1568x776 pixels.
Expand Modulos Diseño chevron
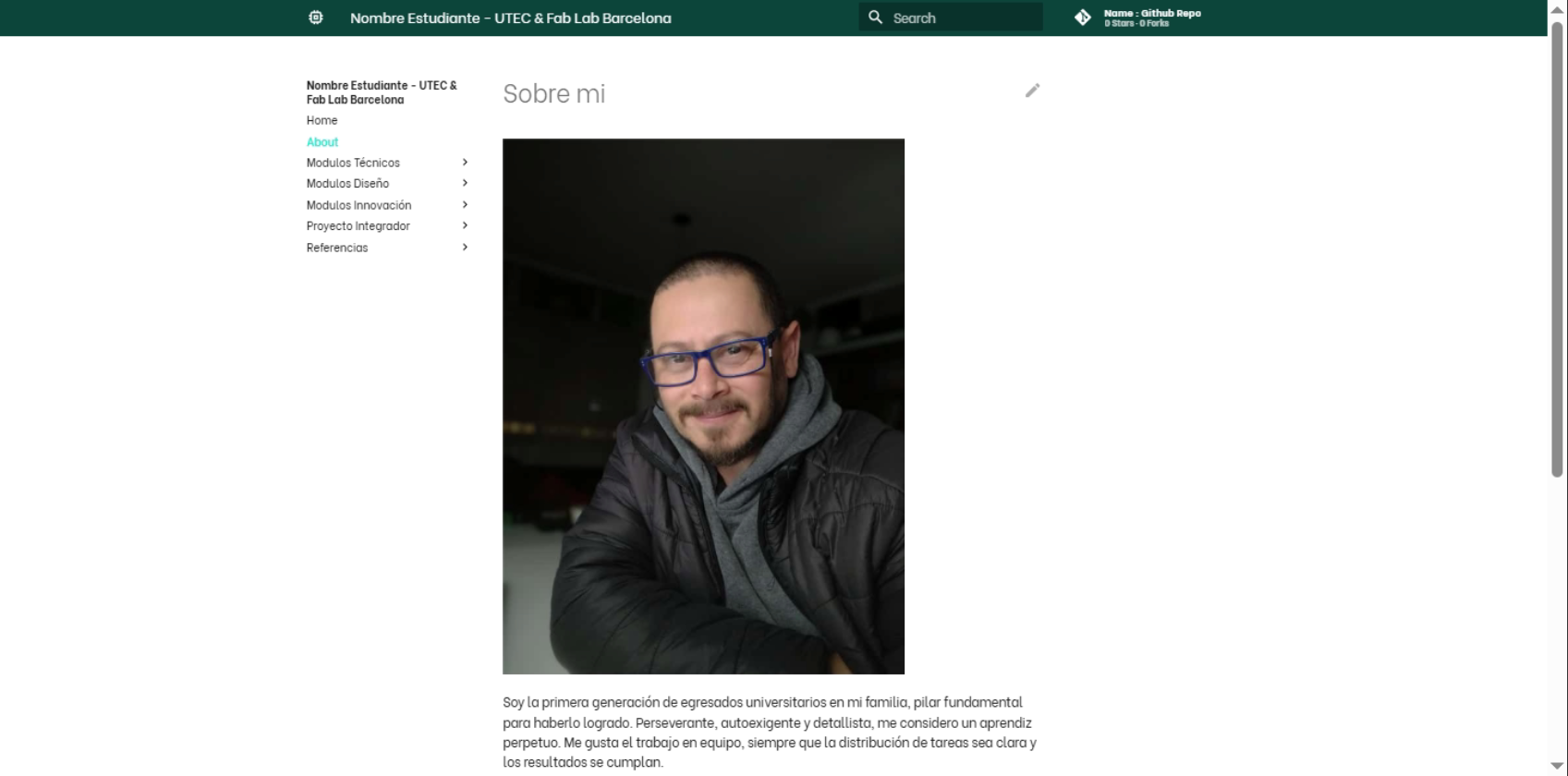[465, 184]
